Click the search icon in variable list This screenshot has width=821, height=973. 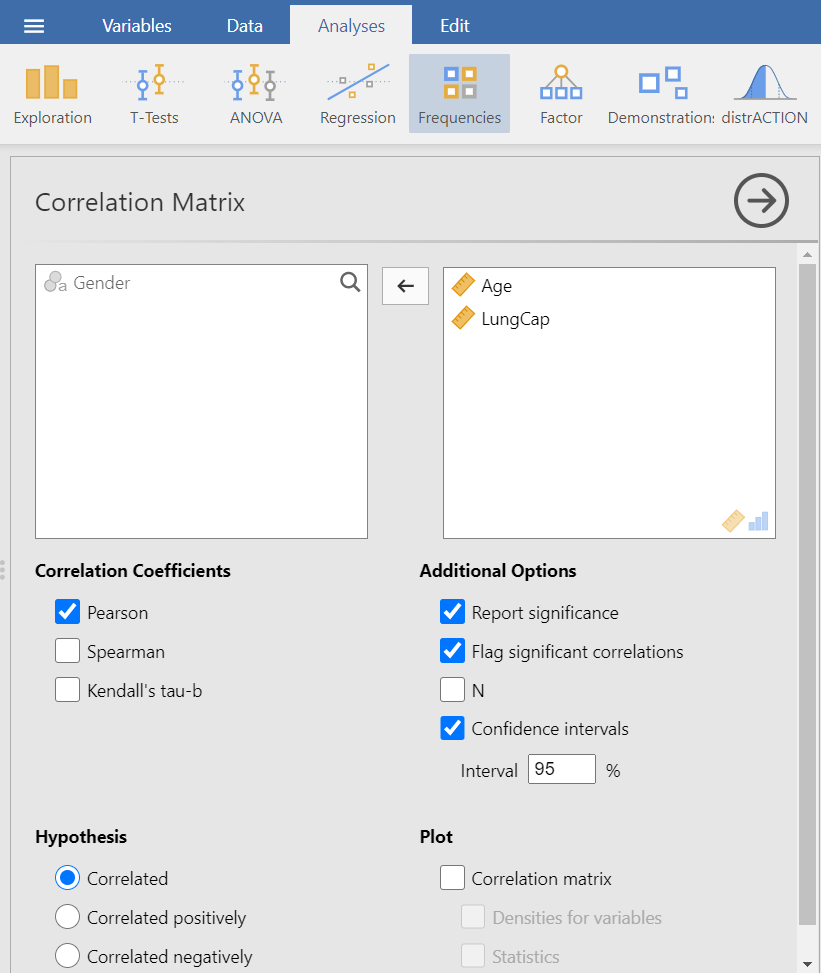click(x=350, y=283)
